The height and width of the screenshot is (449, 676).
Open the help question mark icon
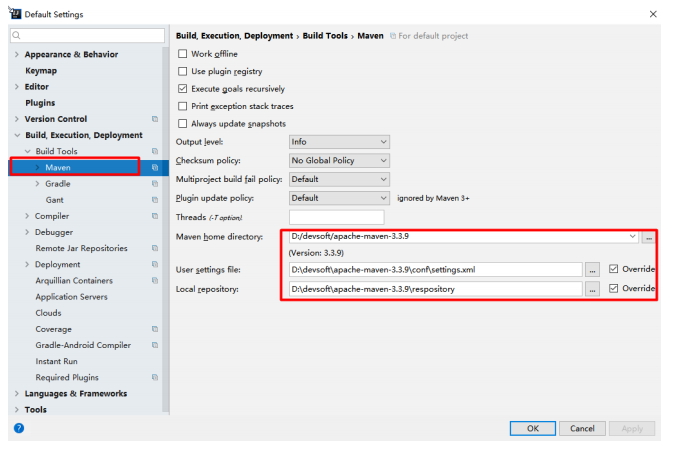click(19, 428)
